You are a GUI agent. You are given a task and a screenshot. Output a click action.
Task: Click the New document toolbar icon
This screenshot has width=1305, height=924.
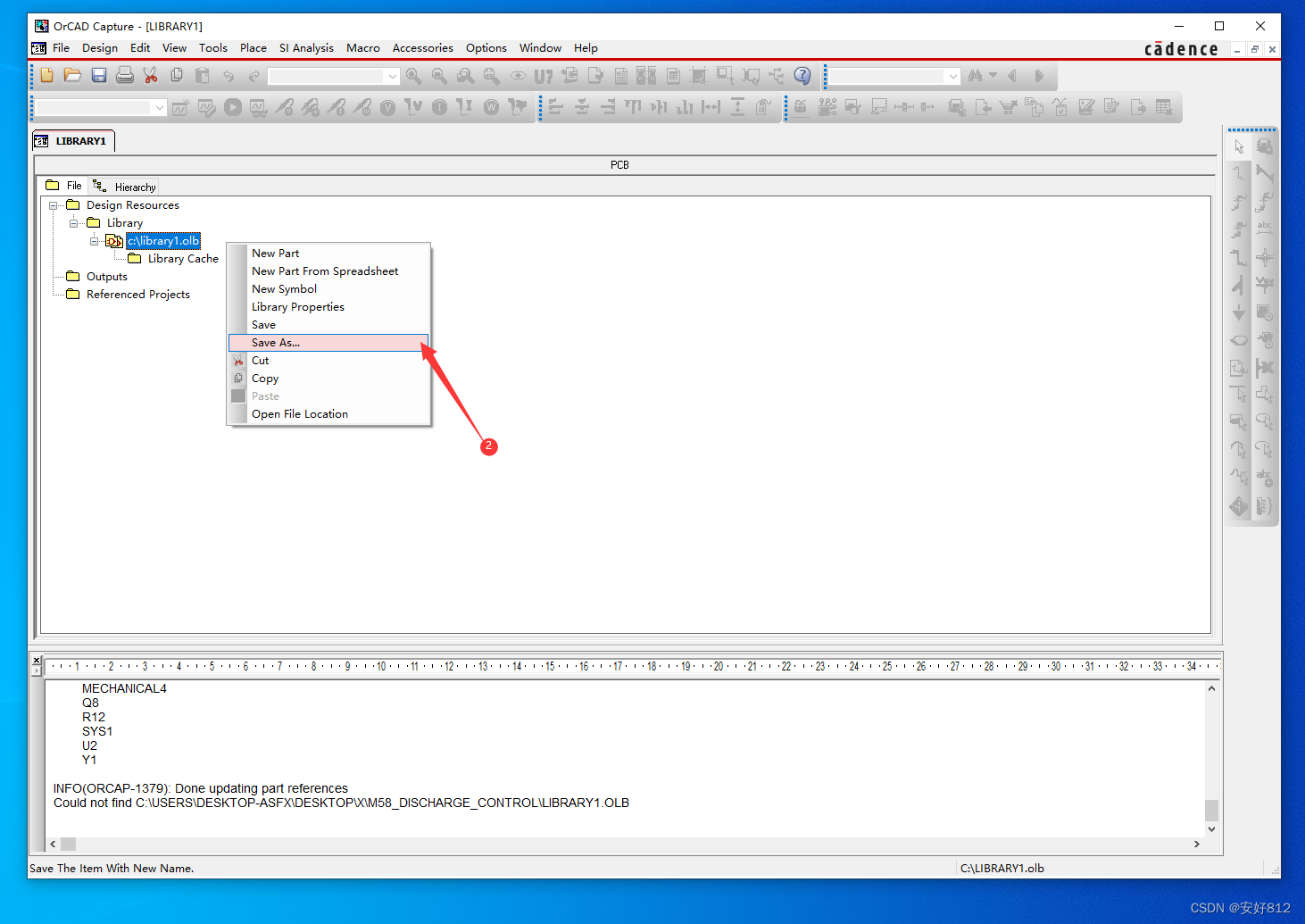pyautogui.click(x=47, y=76)
